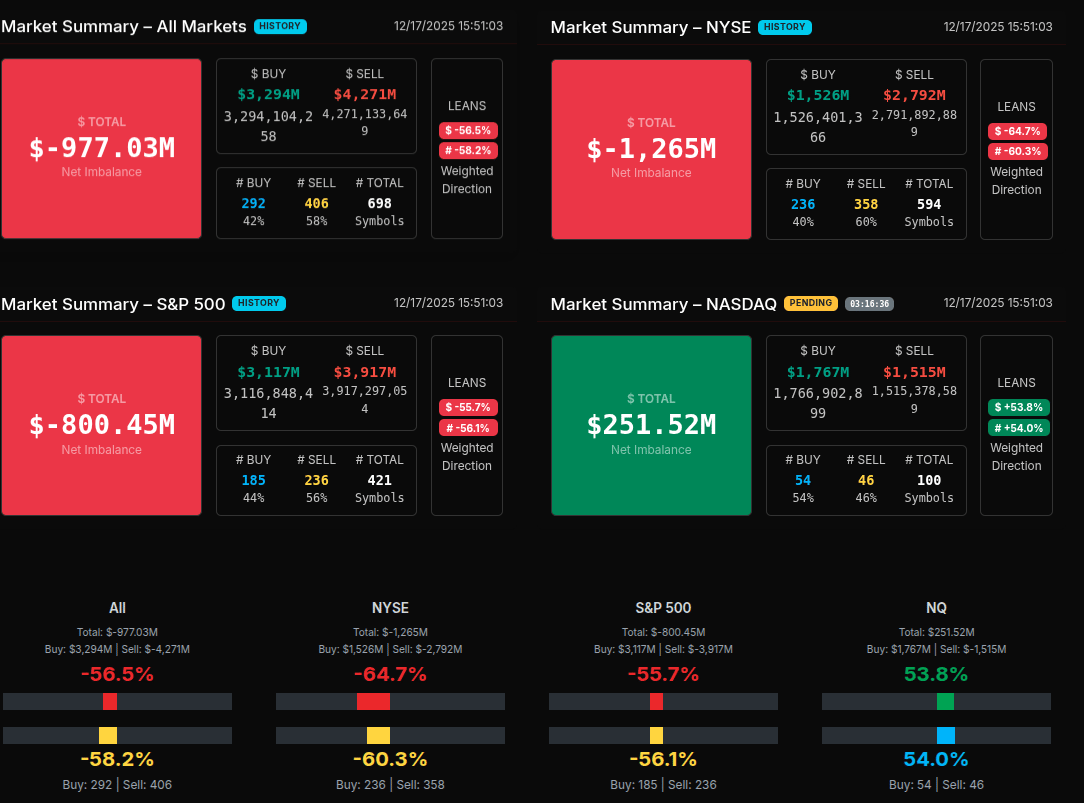
Task: Open the NYSE $-1,265M total tile
Action: click(651, 149)
